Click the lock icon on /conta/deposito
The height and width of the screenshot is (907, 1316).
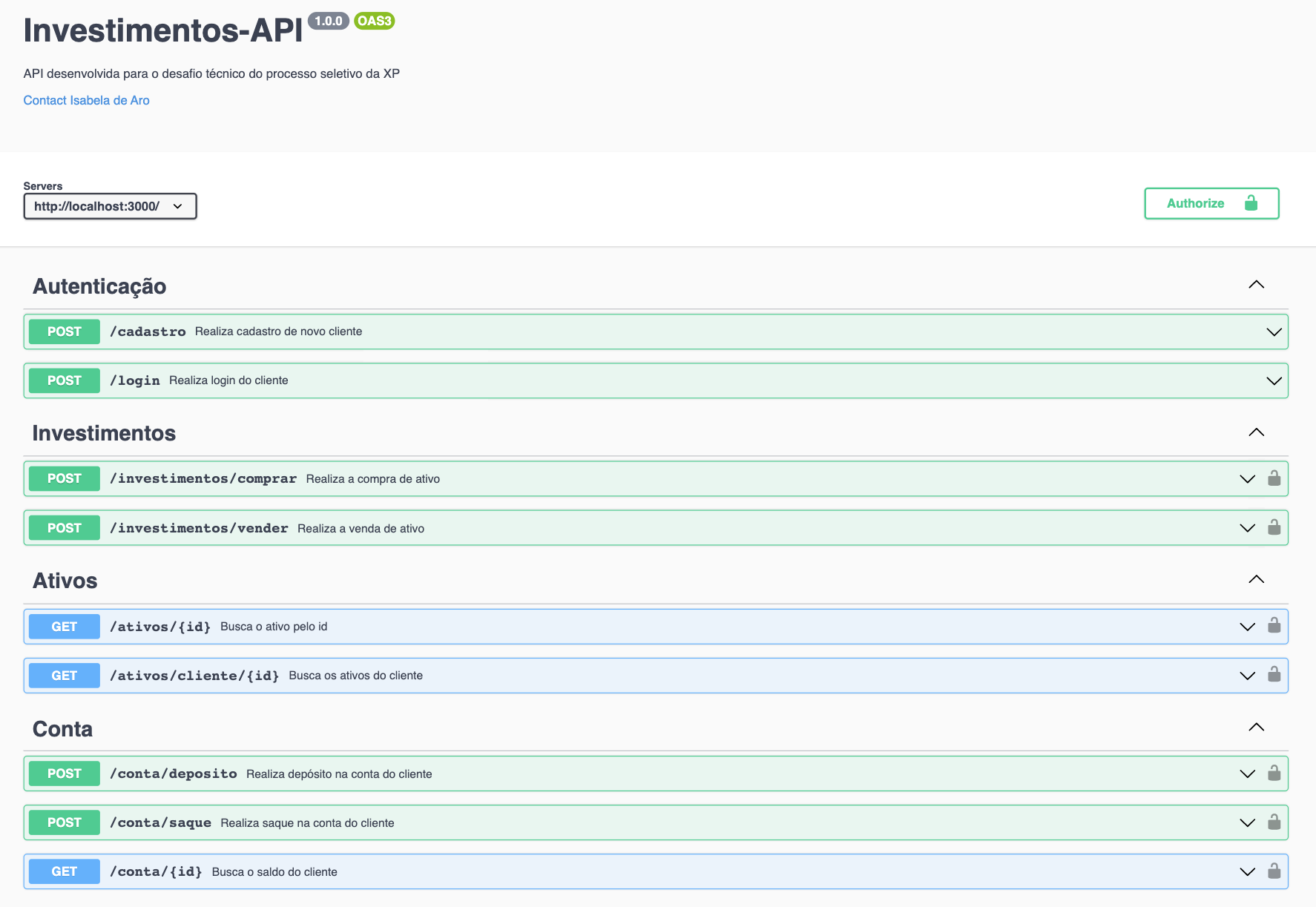[1274, 773]
